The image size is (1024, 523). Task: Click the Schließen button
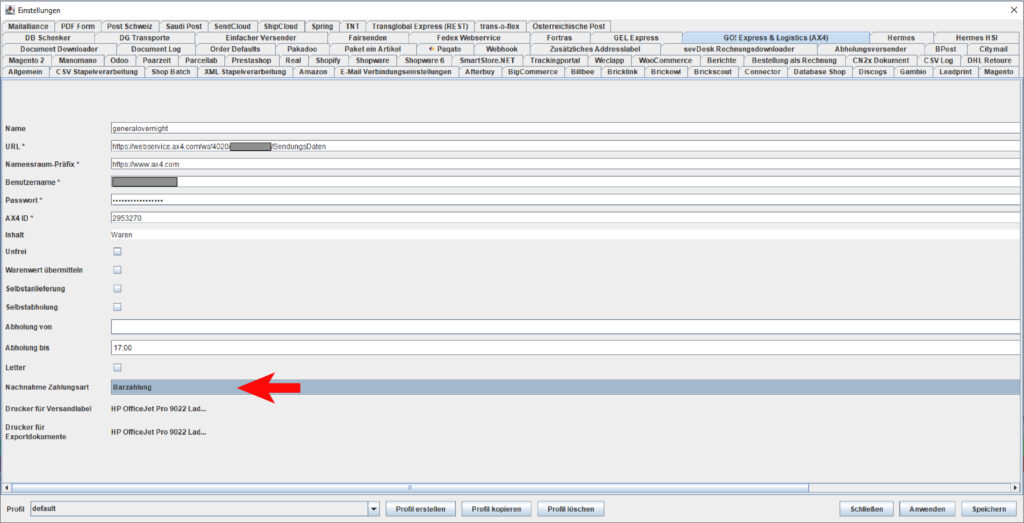coord(867,509)
